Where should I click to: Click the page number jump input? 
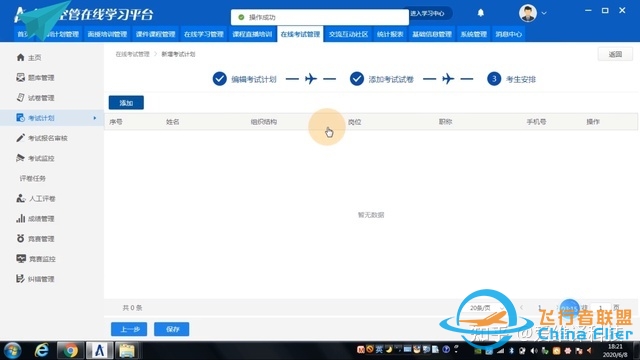point(600,308)
